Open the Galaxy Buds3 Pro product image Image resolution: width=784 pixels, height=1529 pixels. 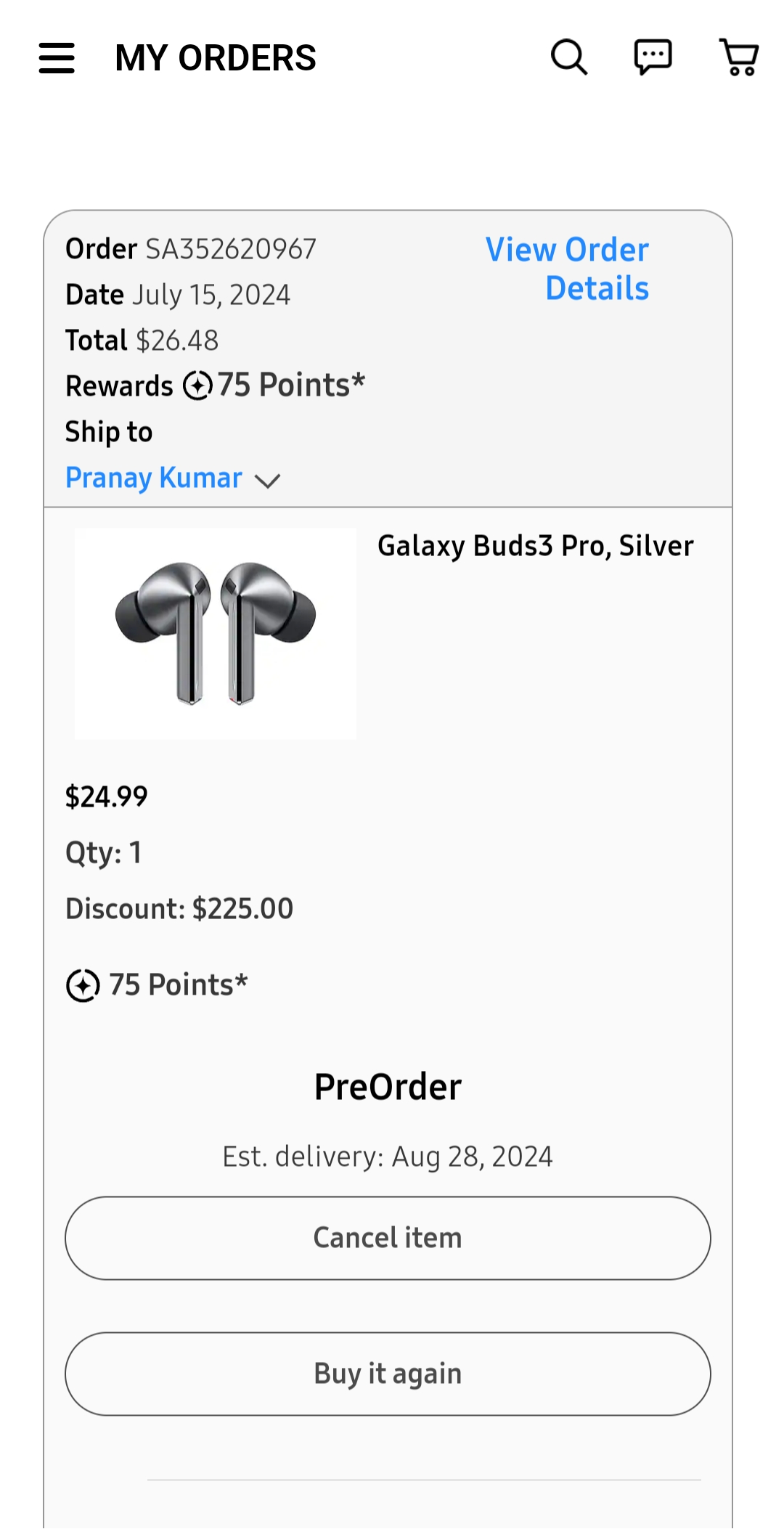216,634
